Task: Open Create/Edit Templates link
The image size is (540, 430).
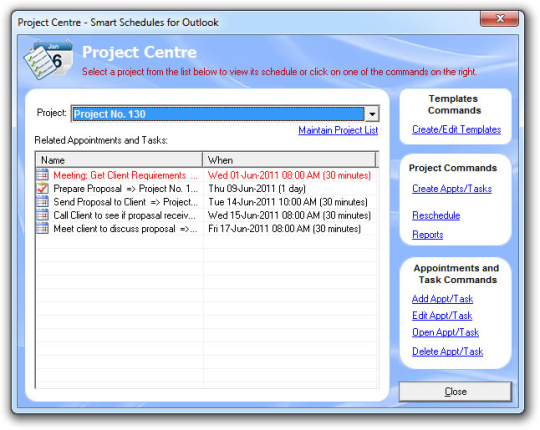Action: click(456, 129)
